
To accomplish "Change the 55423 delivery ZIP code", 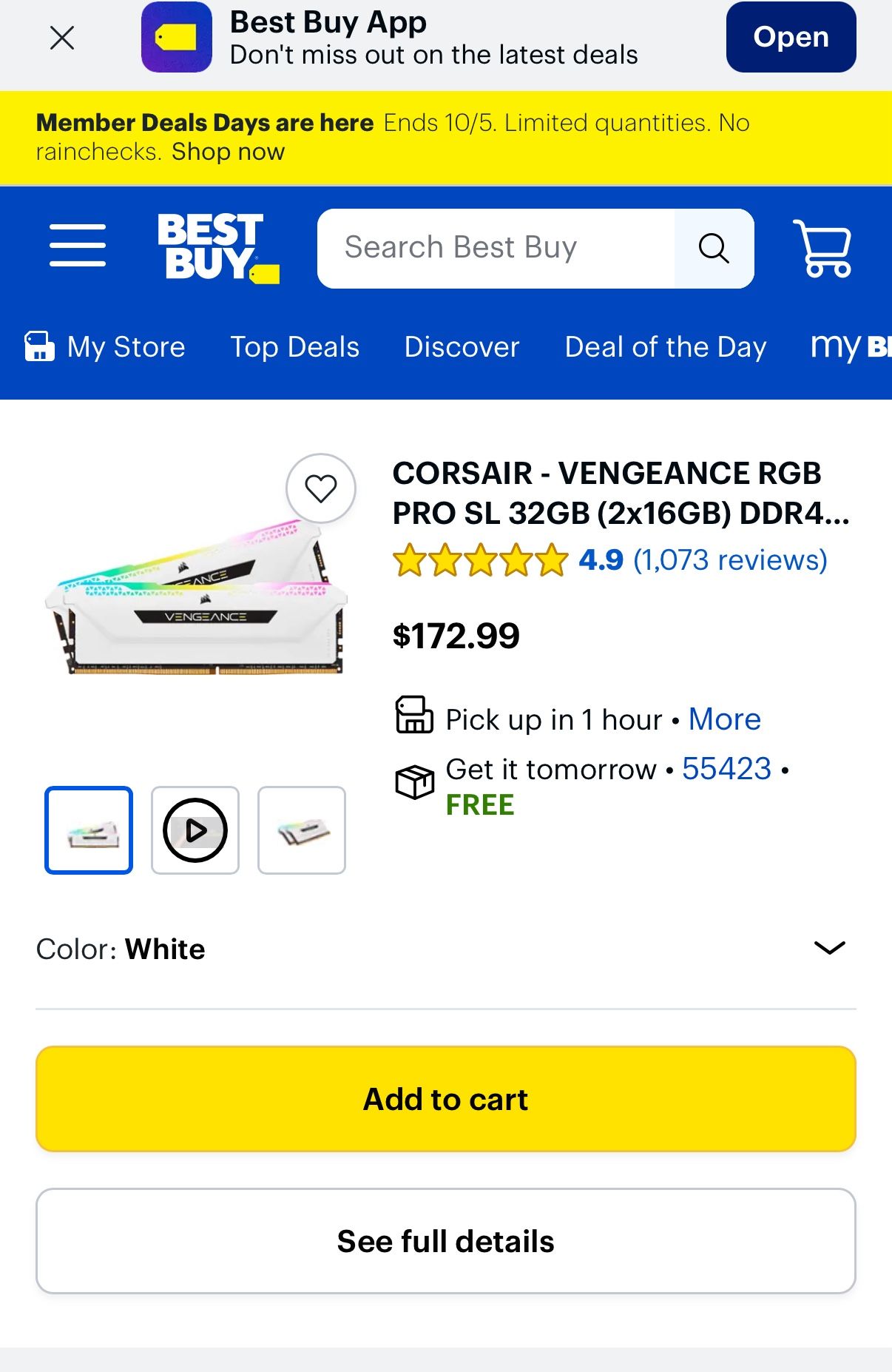I will pos(726,769).
